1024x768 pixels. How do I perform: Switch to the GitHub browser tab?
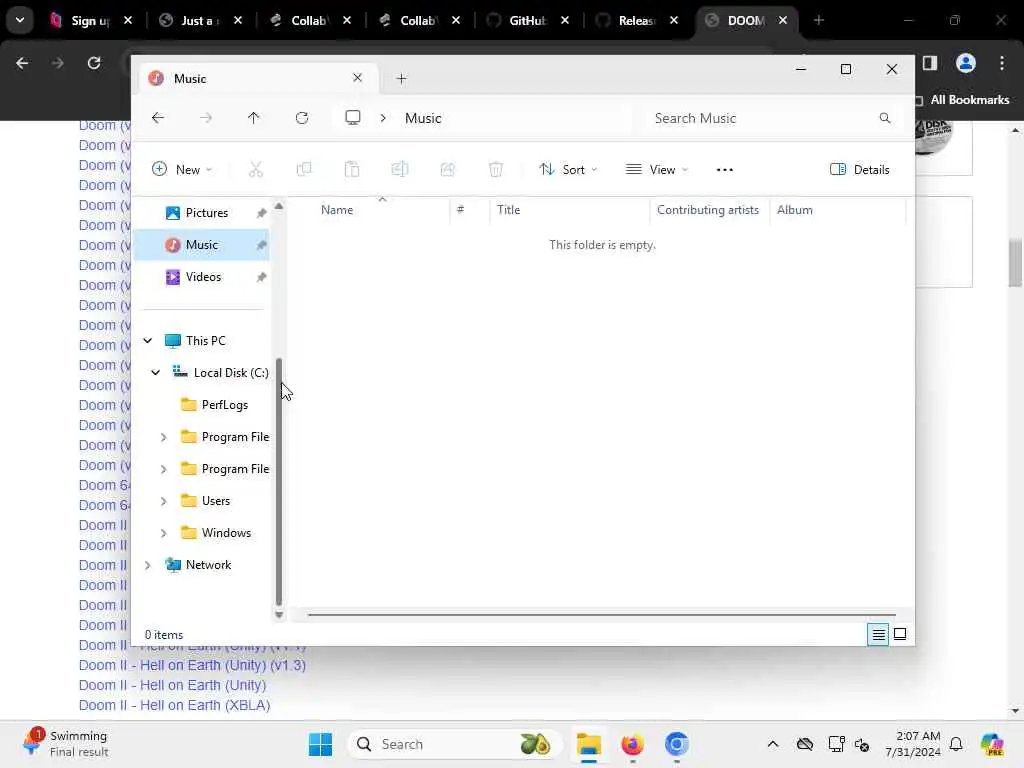pyautogui.click(x=528, y=20)
